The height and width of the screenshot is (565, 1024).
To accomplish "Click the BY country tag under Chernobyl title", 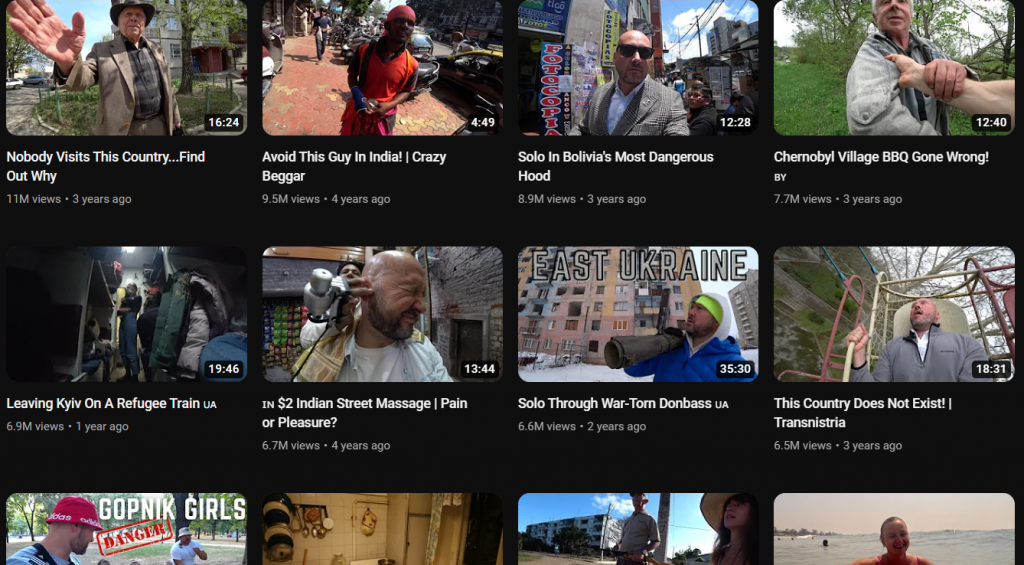I will 780,178.
